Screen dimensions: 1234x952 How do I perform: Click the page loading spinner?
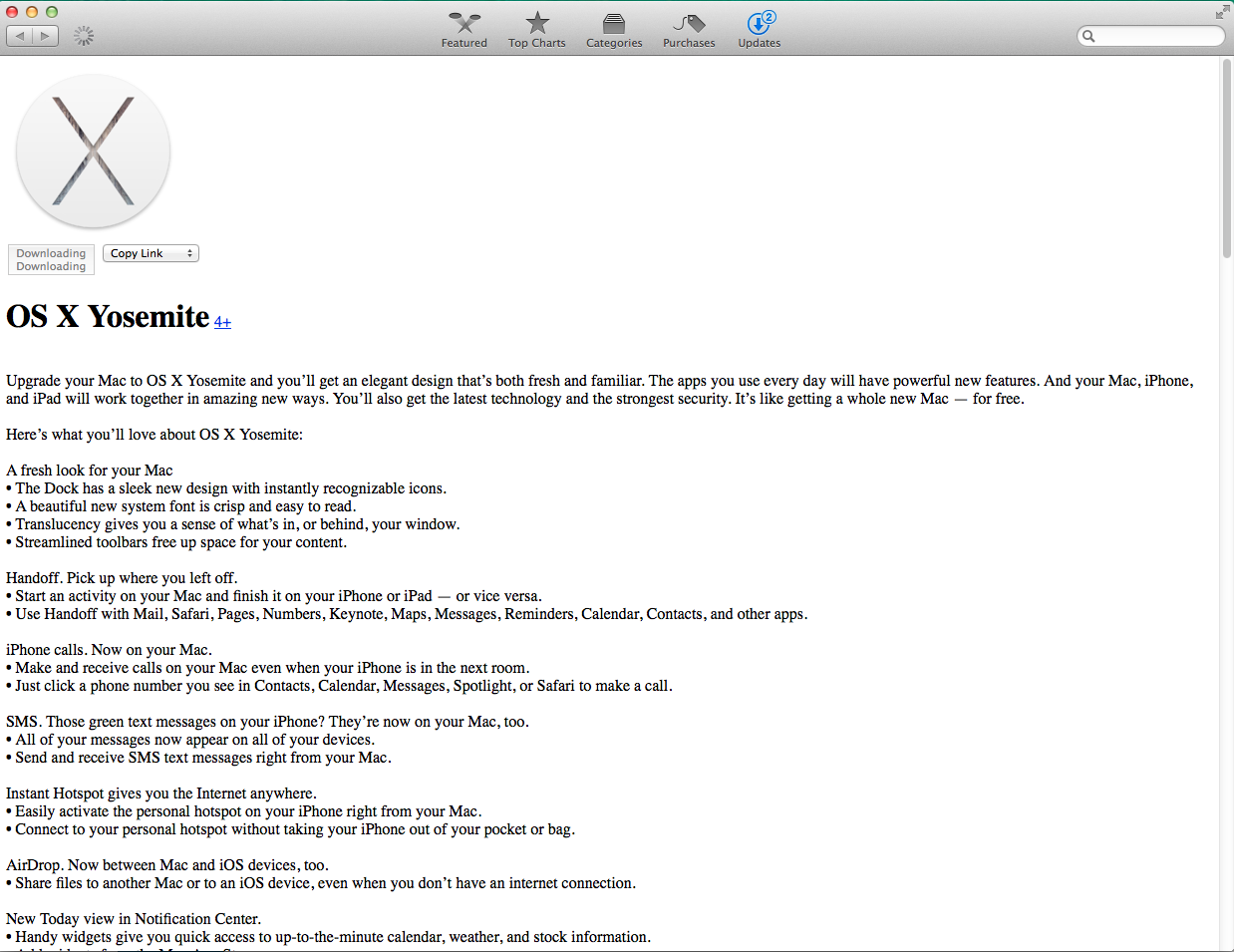[85, 36]
